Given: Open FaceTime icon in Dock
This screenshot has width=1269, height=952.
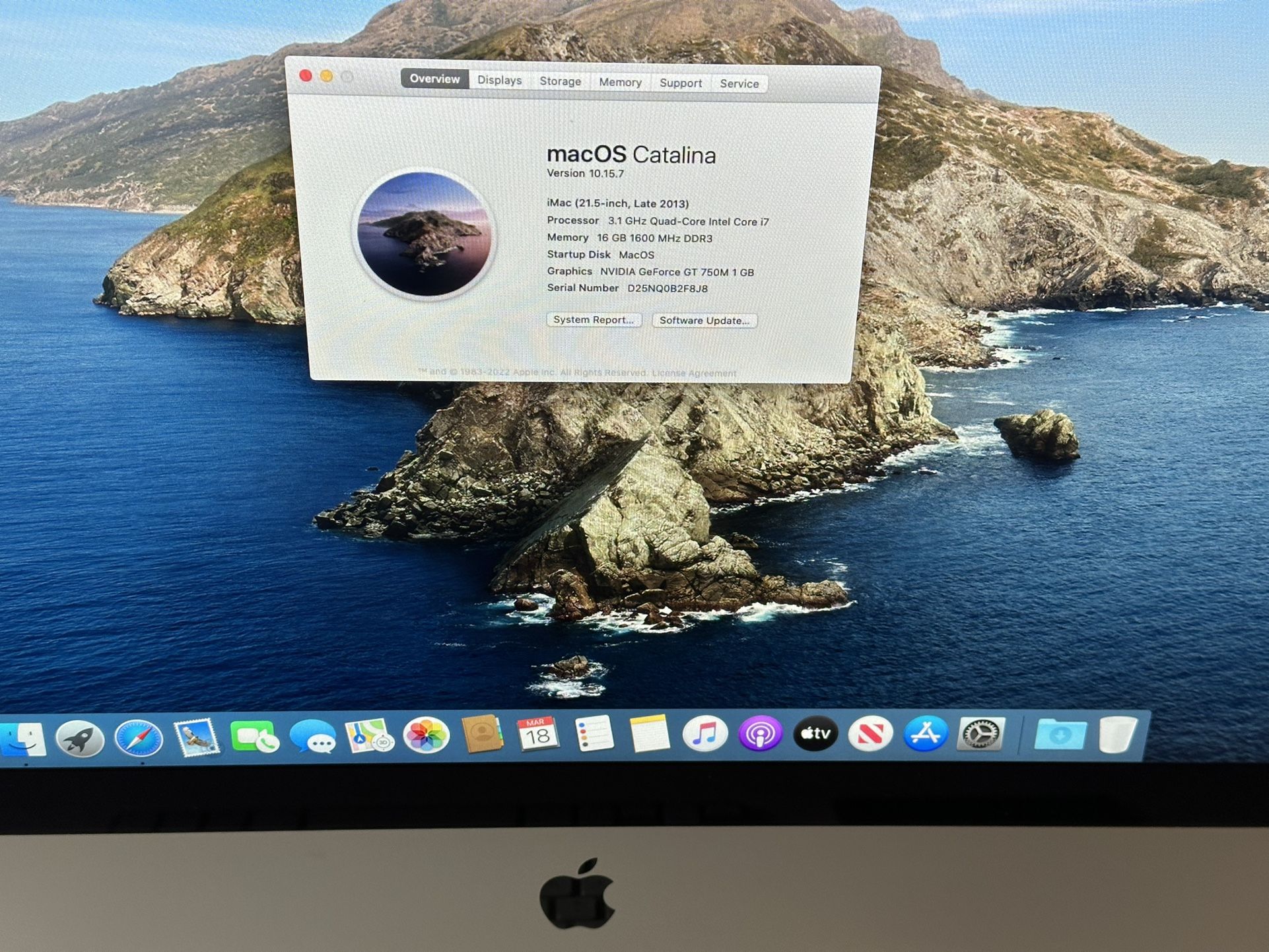Looking at the screenshot, I should (x=254, y=737).
